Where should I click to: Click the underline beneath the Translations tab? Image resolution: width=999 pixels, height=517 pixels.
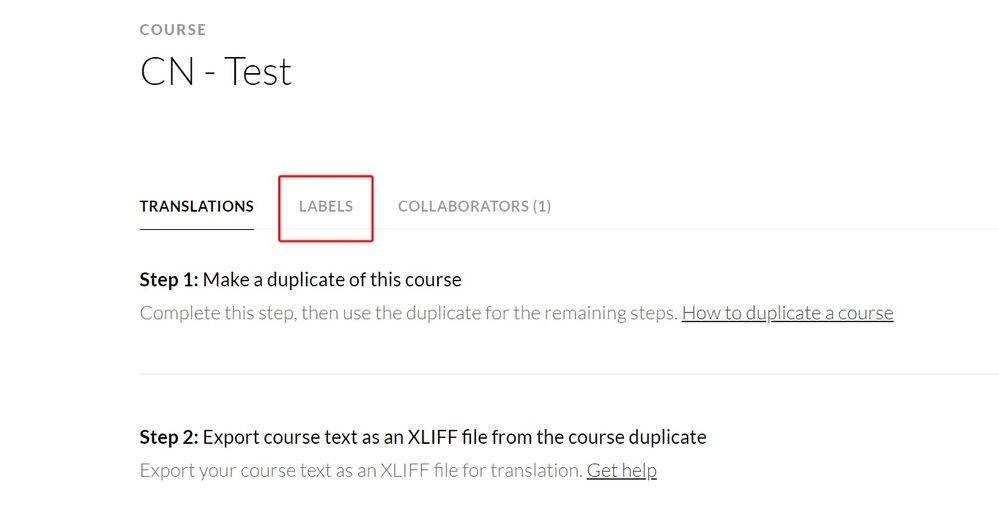197,229
